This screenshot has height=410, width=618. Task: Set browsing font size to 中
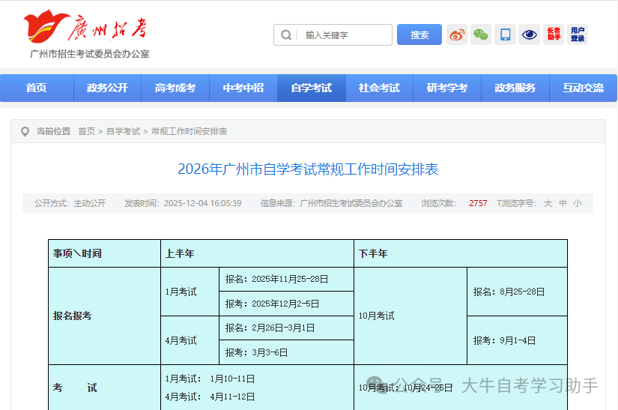[x=563, y=203]
